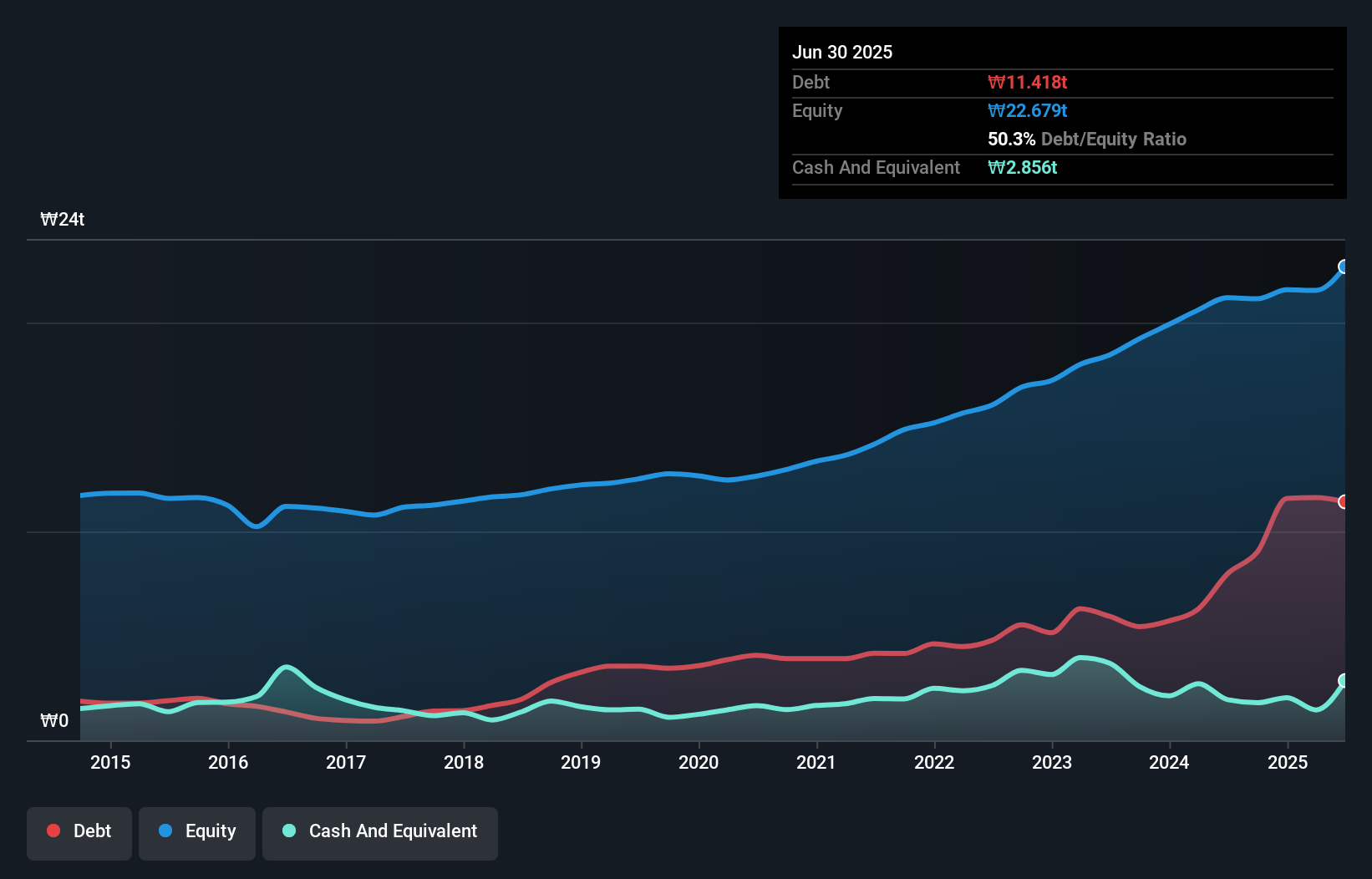Click the ₩22.679t Equity value

point(1028,110)
